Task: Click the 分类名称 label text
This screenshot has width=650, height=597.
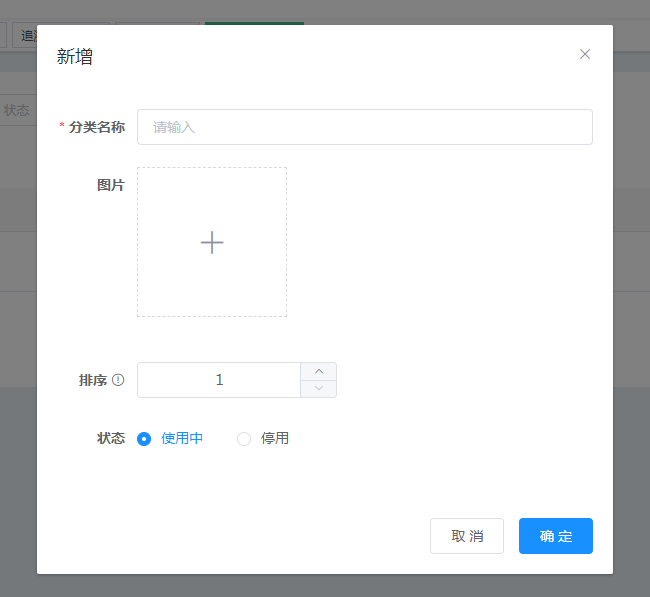Action: tap(97, 127)
